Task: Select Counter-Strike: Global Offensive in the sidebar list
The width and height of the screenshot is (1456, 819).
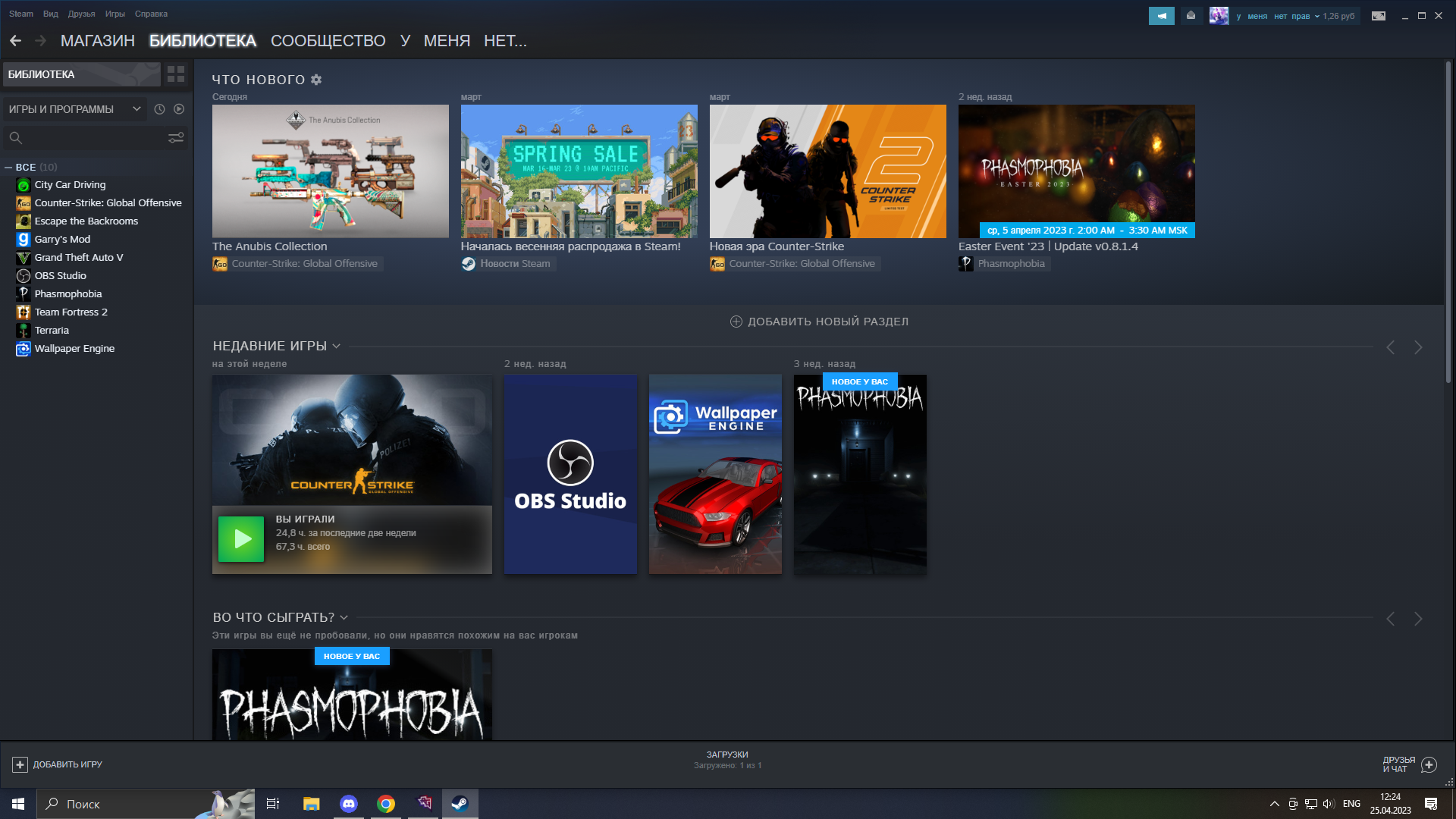Action: pyautogui.click(x=97, y=203)
